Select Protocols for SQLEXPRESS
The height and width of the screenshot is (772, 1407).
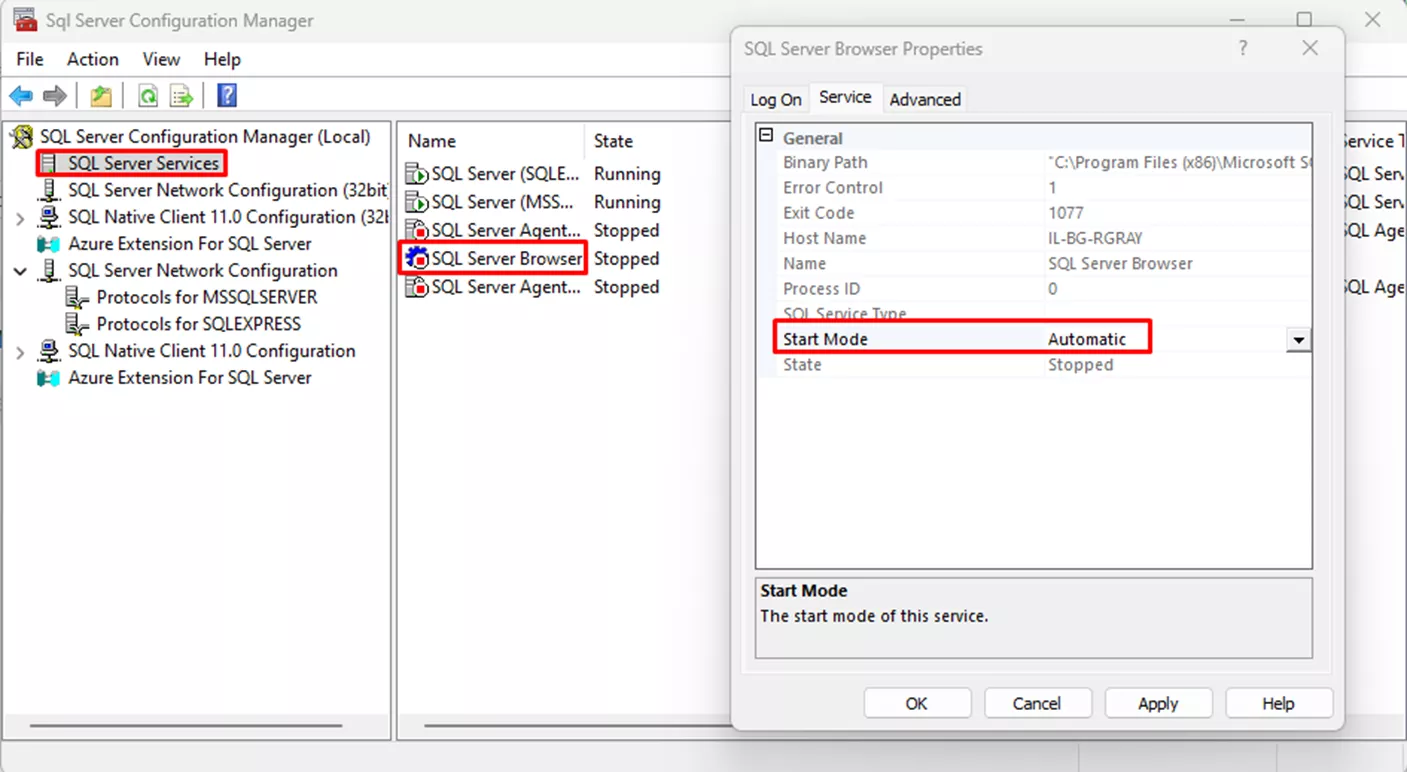click(x=199, y=324)
